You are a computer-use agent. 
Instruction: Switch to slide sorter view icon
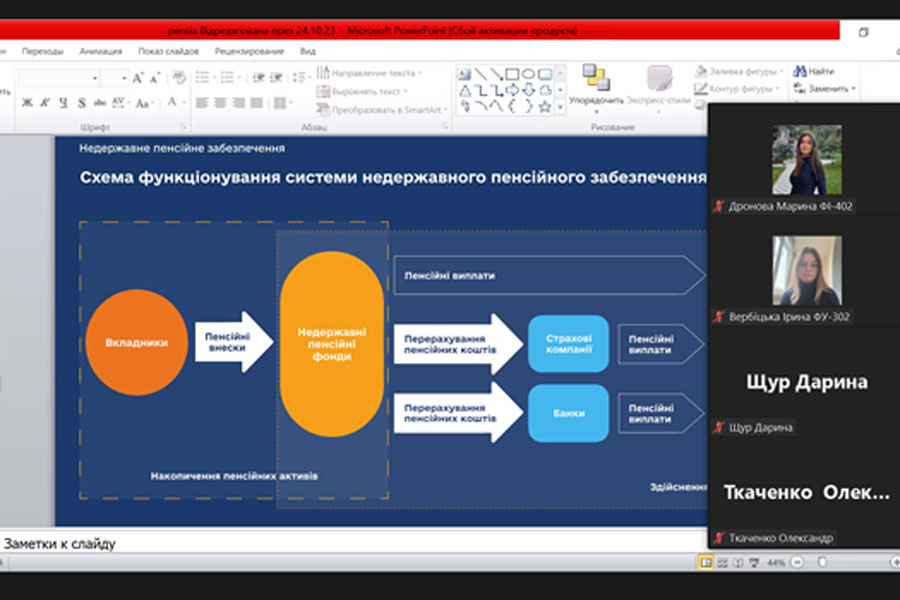[x=724, y=563]
